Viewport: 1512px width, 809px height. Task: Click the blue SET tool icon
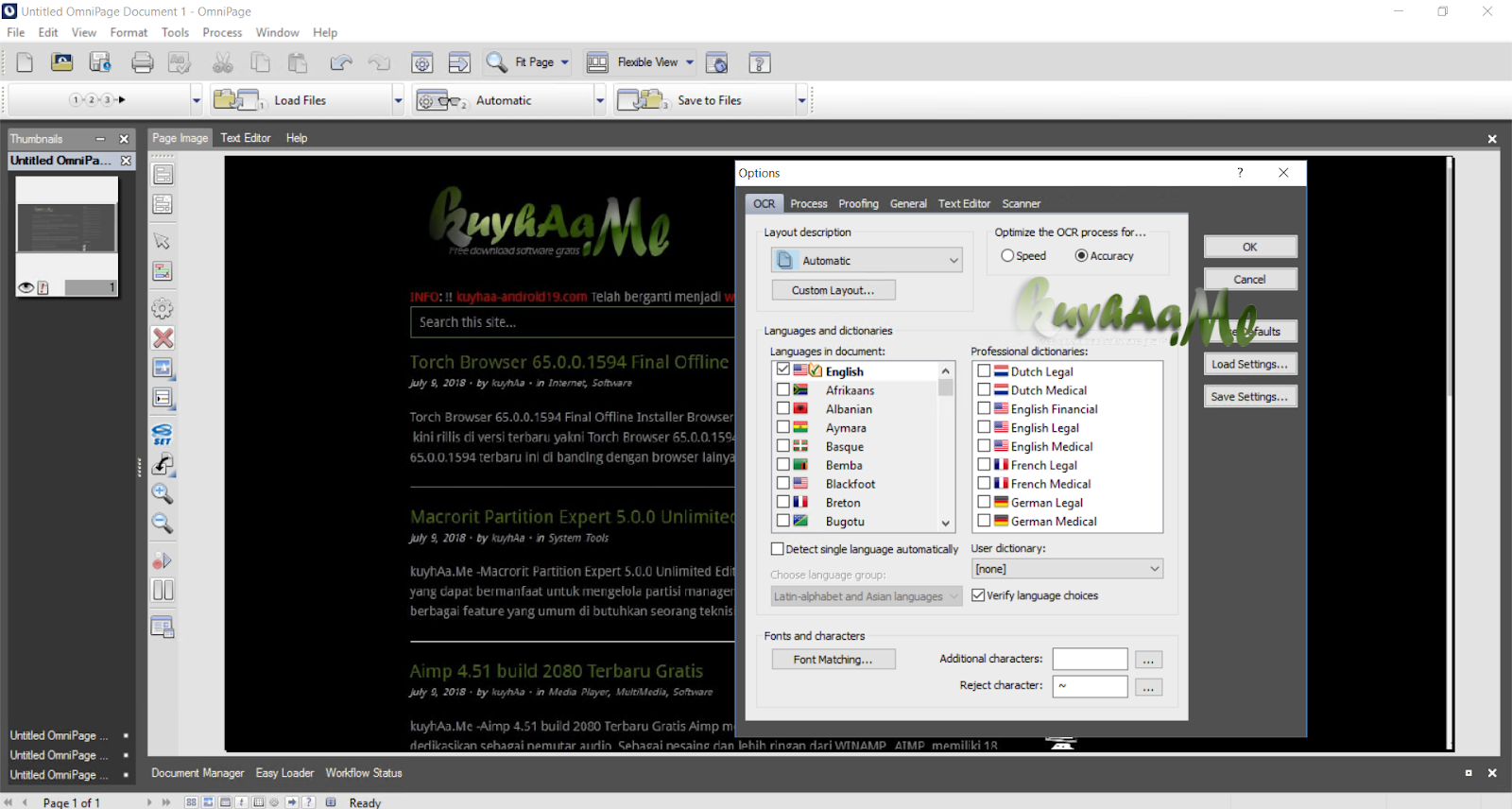point(163,434)
